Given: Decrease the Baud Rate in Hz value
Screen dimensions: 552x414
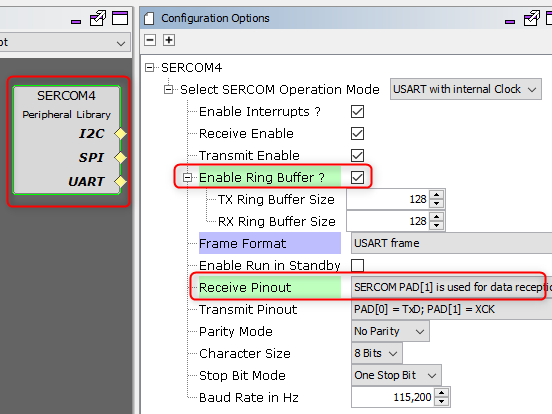Looking at the screenshot, I should coord(442,401).
